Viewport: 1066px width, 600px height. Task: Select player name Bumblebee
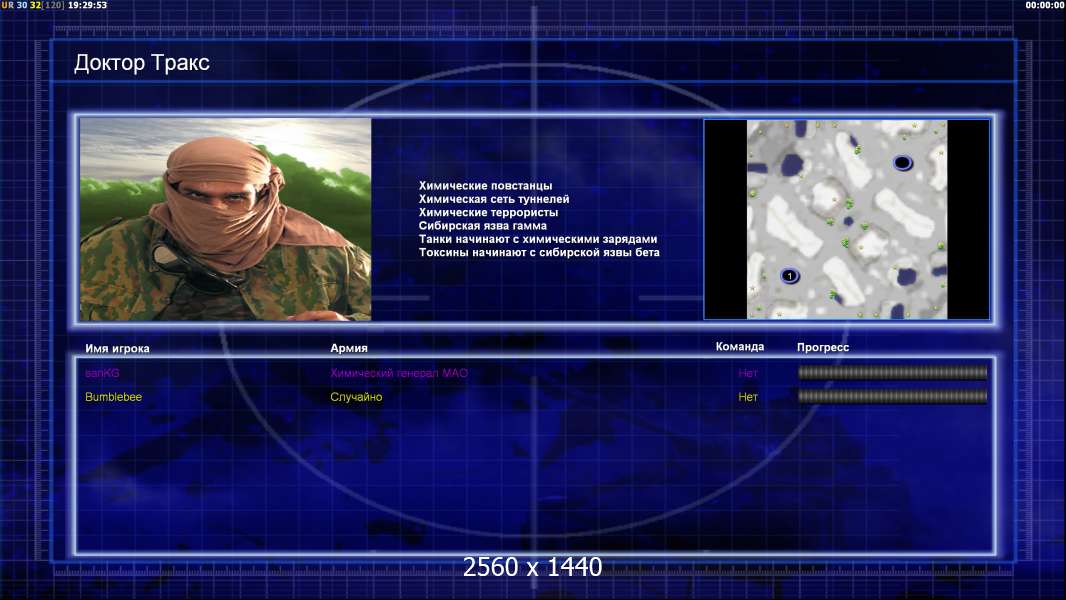coord(114,397)
